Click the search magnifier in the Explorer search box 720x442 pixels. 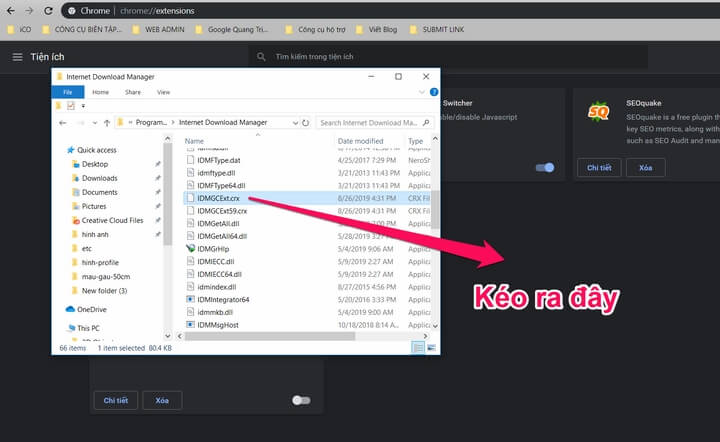click(426, 123)
